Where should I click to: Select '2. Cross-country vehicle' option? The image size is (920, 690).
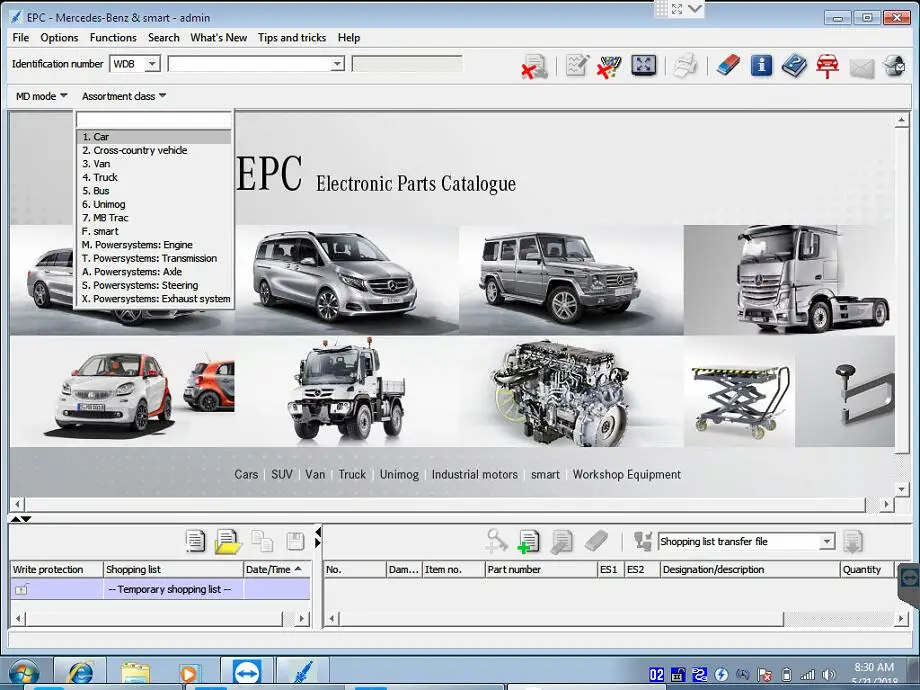point(154,150)
